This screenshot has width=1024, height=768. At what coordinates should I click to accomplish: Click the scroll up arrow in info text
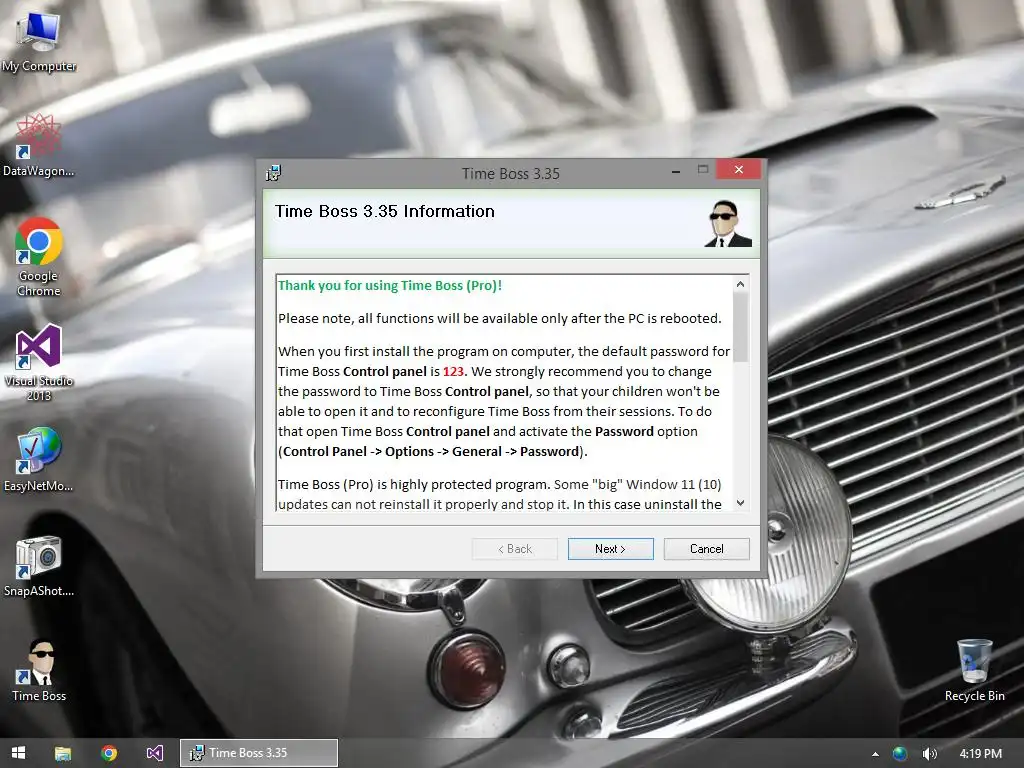tap(740, 284)
